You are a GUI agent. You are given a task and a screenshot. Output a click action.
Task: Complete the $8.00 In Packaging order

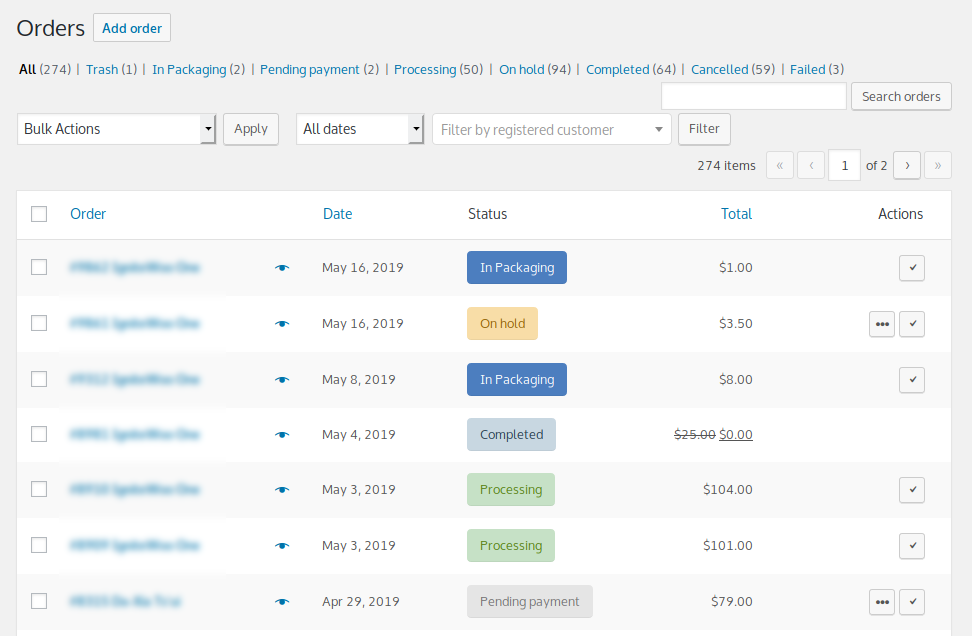coord(912,379)
